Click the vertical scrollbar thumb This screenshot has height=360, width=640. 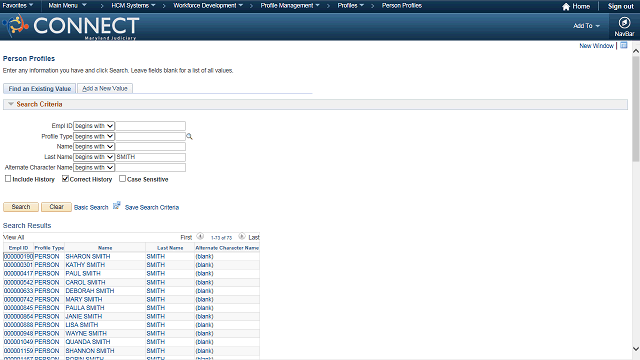(636, 109)
